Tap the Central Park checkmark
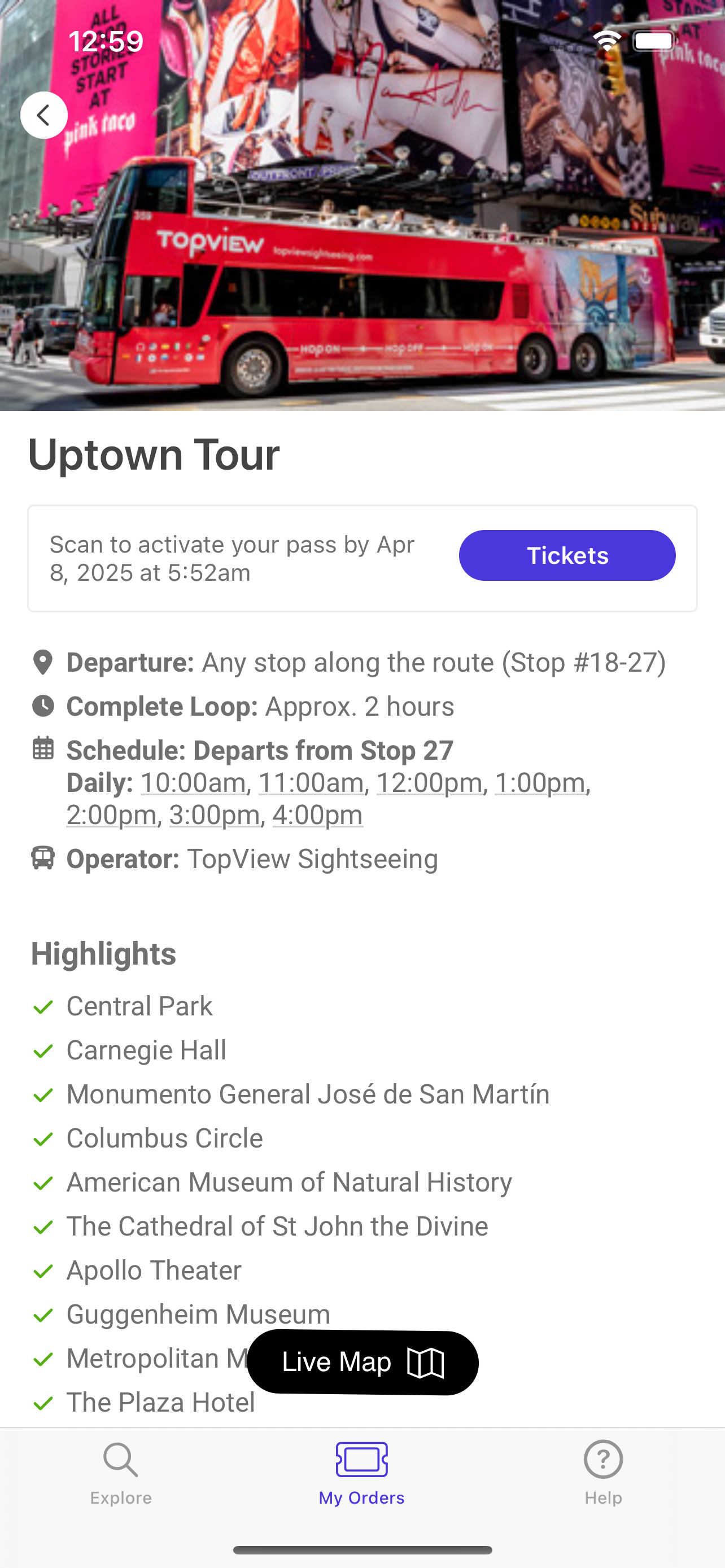725x1568 pixels. 42,1008
